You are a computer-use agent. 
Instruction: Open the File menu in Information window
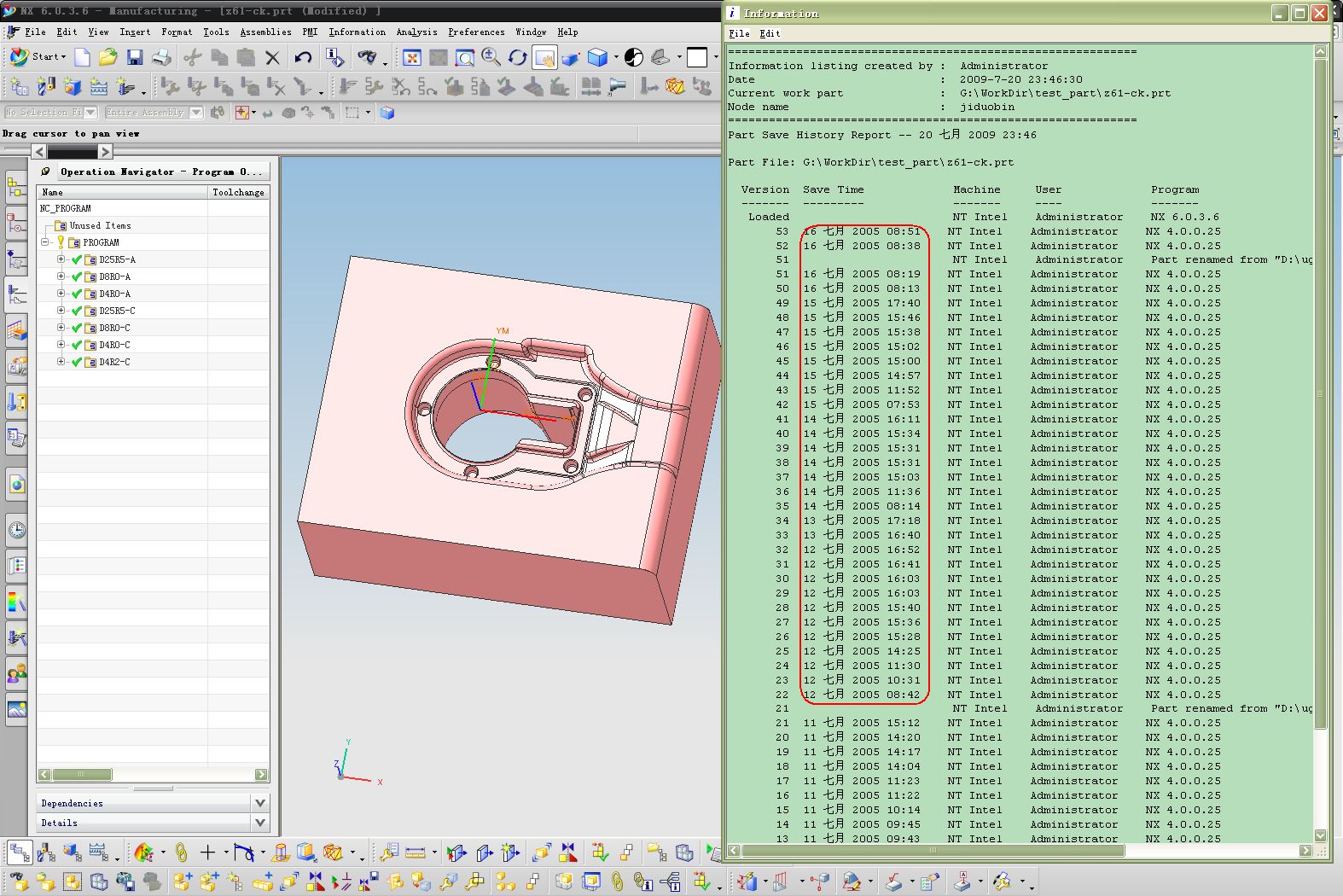[x=739, y=33]
